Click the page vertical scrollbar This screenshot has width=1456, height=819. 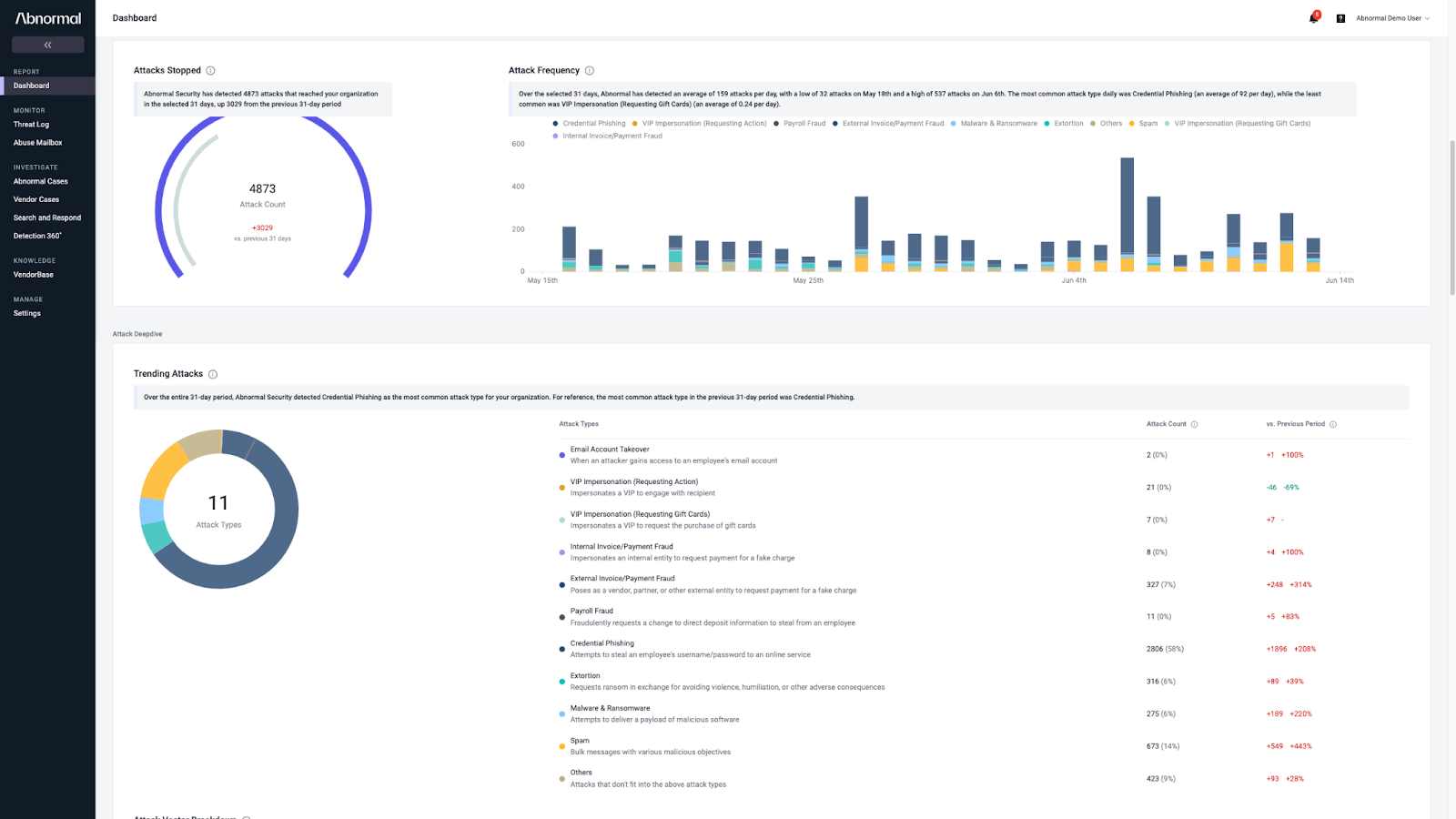click(1452, 217)
